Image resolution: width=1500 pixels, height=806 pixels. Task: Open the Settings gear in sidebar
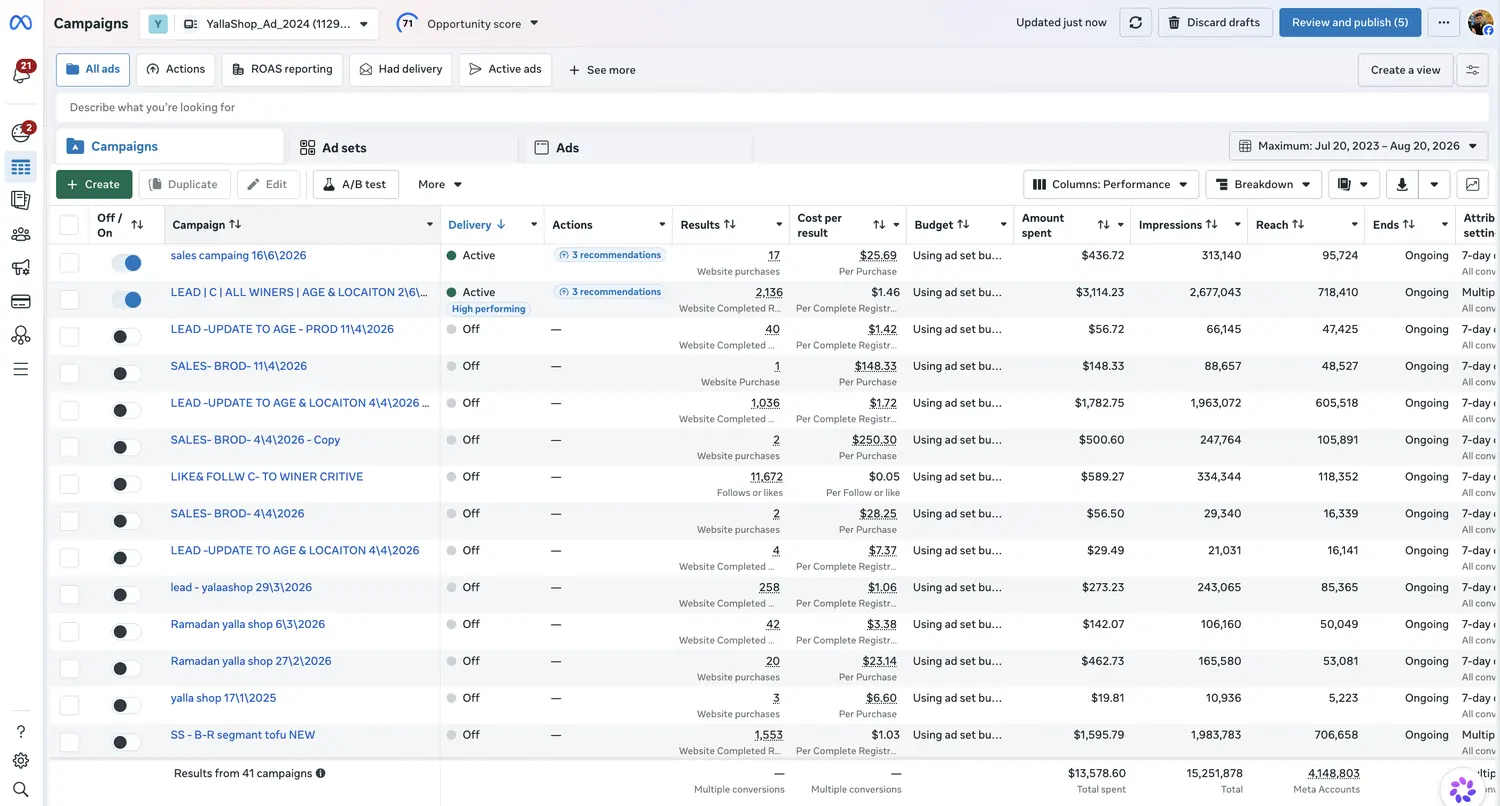point(21,761)
